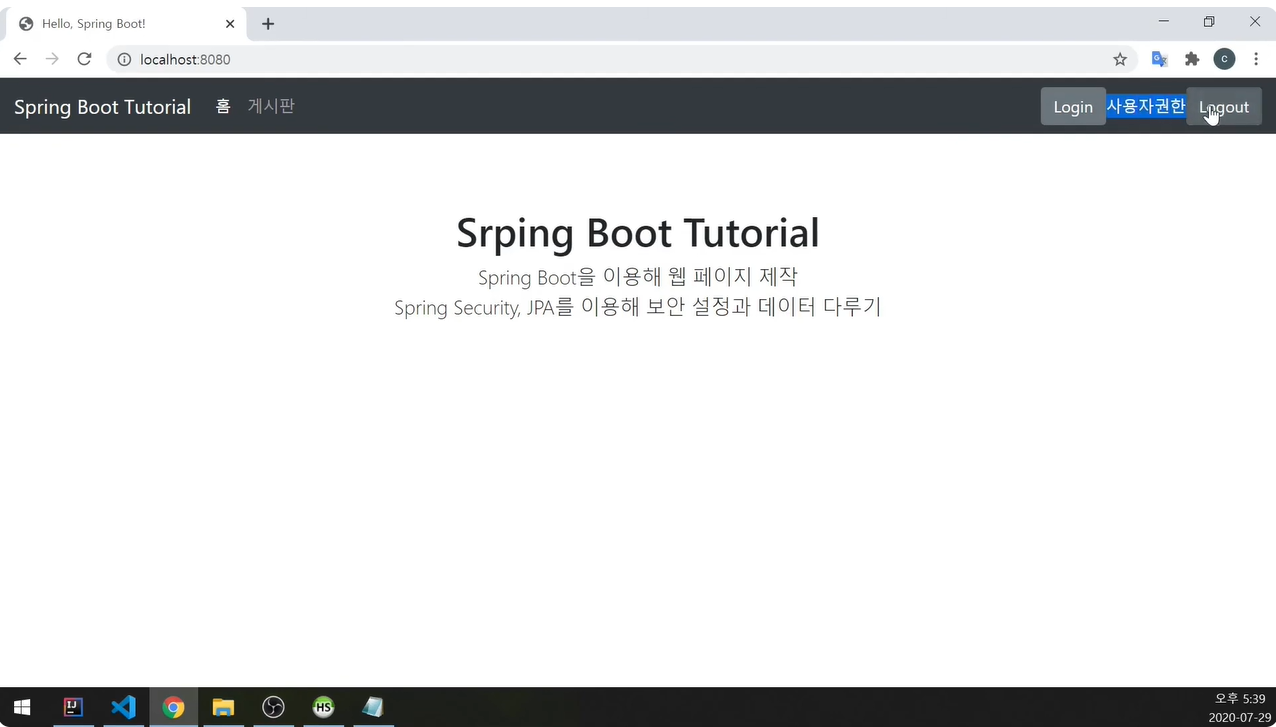Click the site info icon in address bar

click(124, 59)
